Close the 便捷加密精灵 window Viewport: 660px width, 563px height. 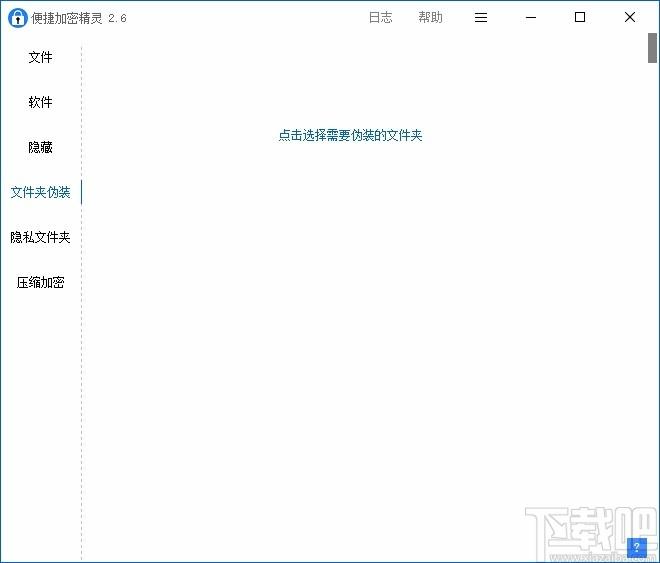630,17
